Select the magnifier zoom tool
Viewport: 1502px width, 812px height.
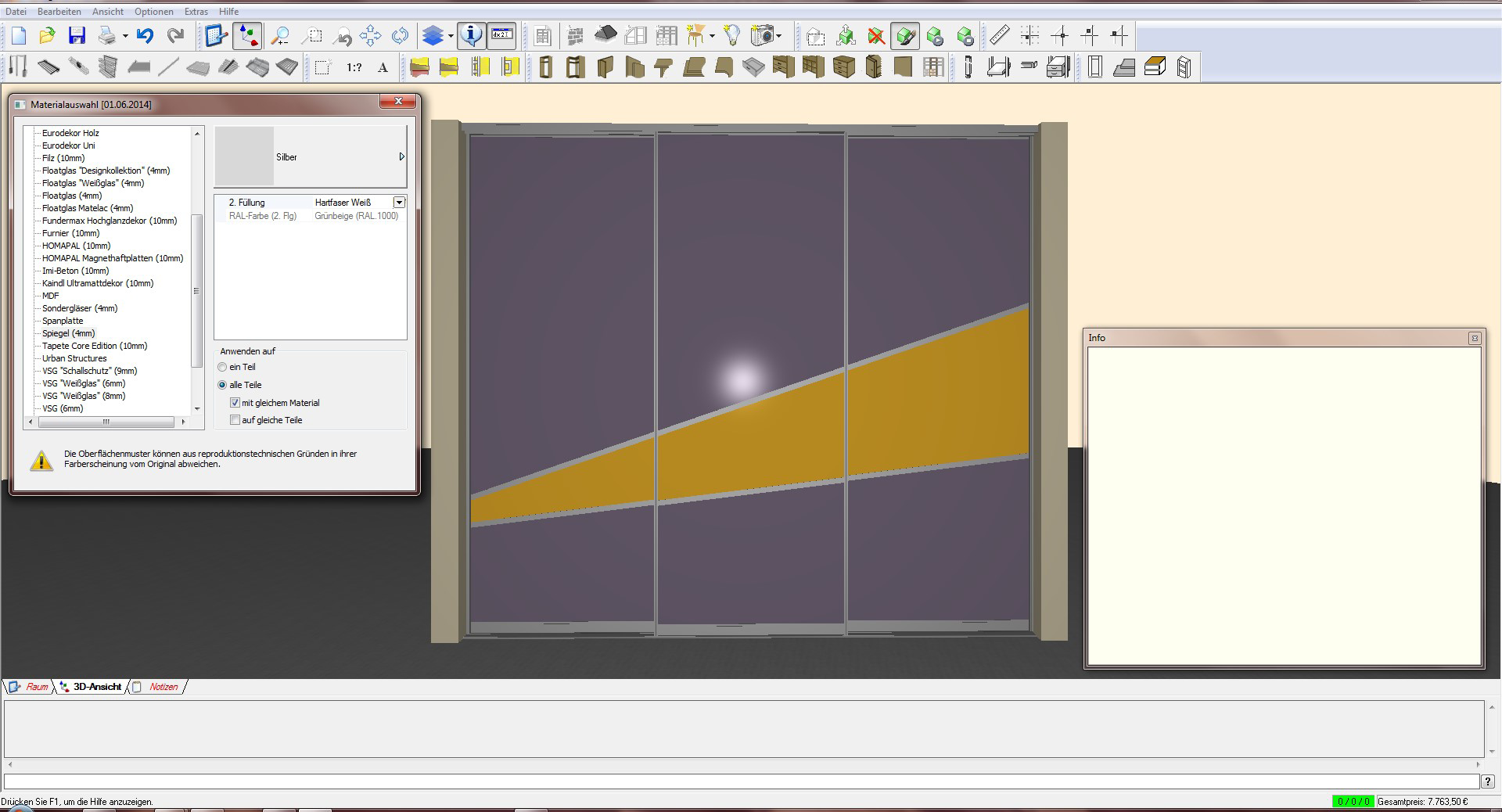coord(279,36)
